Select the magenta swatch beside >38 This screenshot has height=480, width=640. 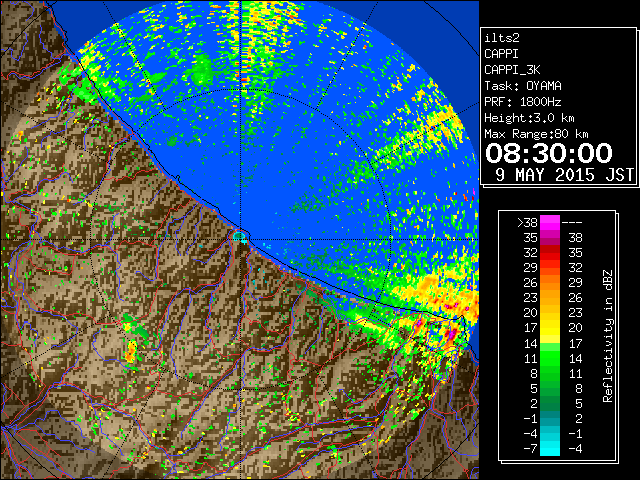(550, 222)
